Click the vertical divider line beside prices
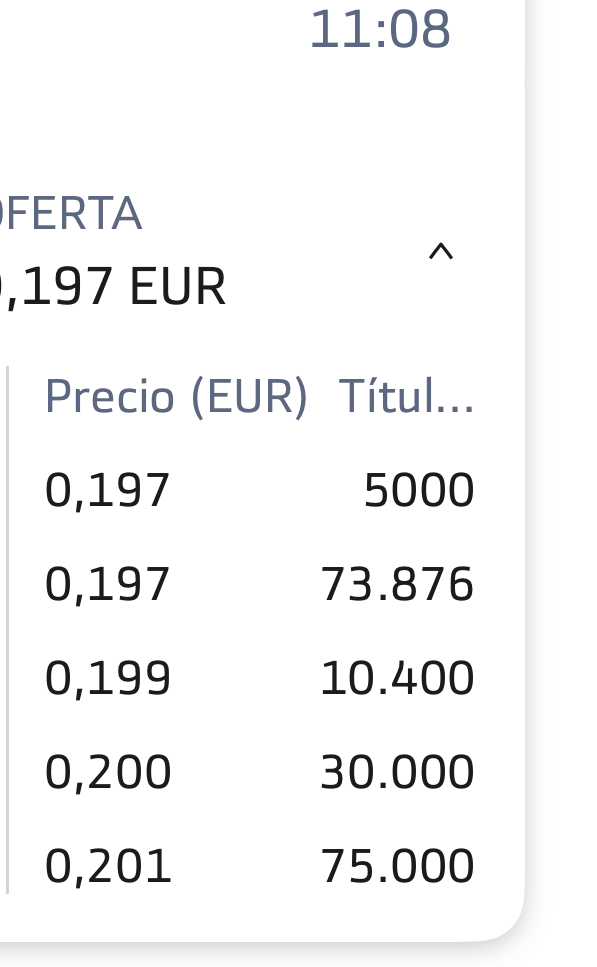This screenshot has height=967, width=597. click(7, 630)
